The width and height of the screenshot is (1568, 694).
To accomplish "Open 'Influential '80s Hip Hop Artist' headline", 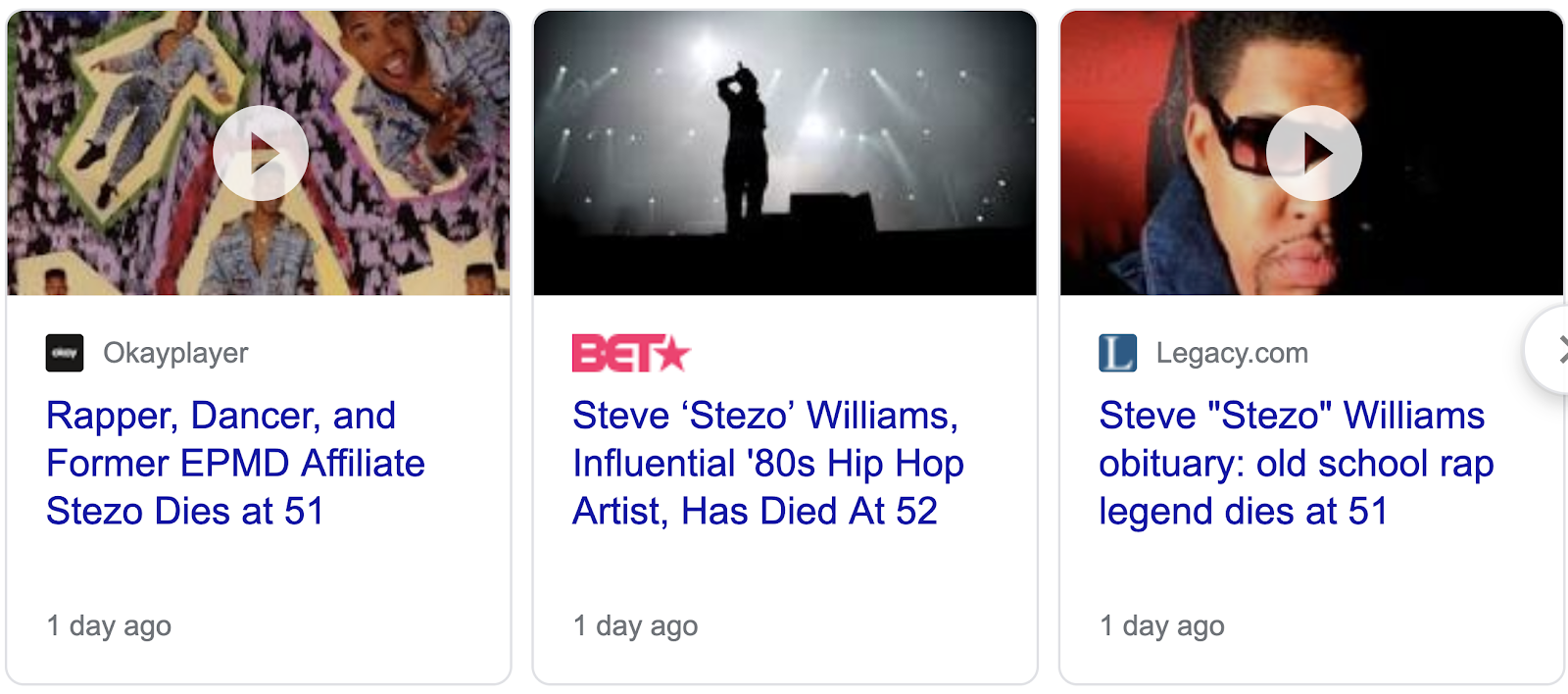I will coord(768,464).
